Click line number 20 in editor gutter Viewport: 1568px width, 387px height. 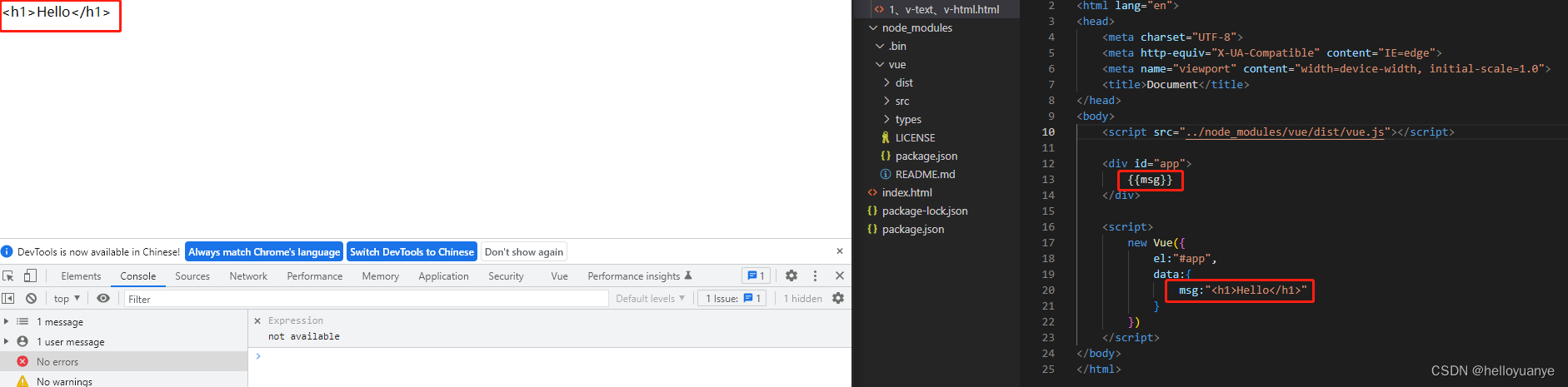pos(1048,290)
